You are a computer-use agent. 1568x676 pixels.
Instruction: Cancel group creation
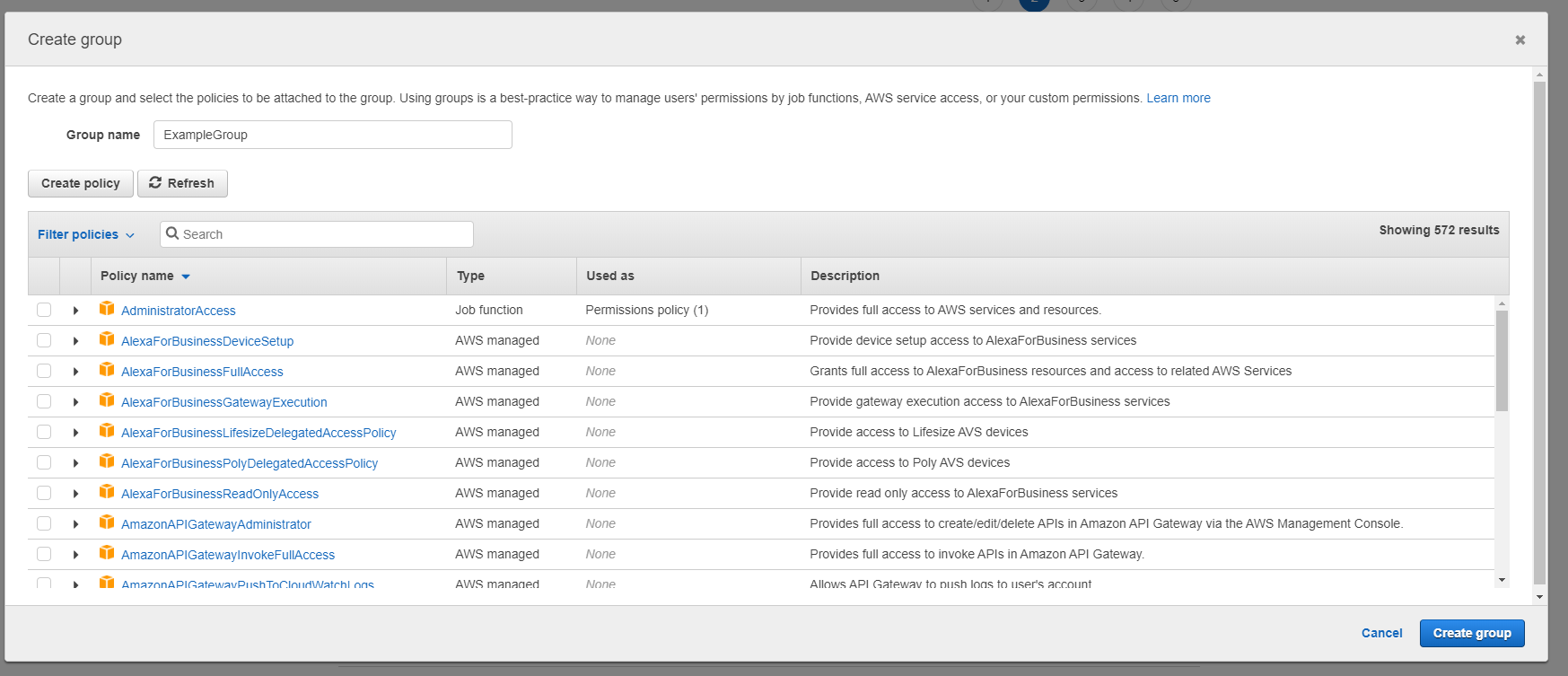[1381, 633]
